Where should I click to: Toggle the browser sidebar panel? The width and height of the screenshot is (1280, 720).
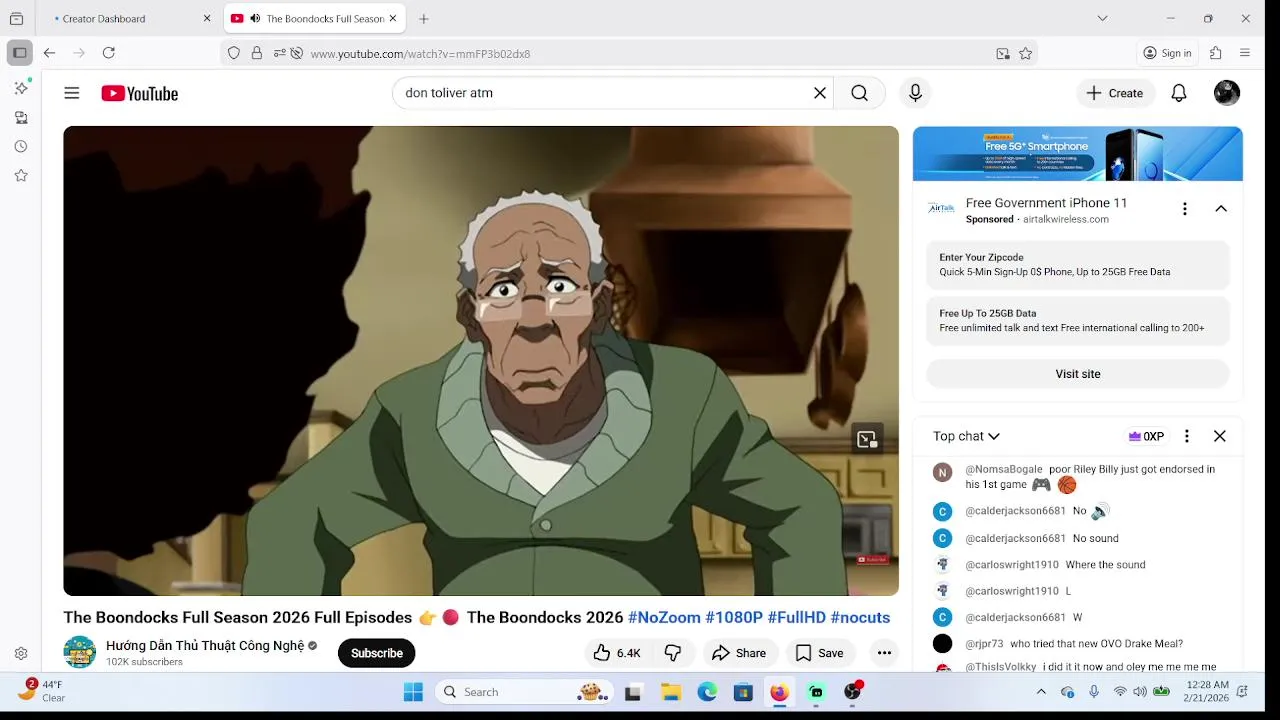pyautogui.click(x=19, y=53)
